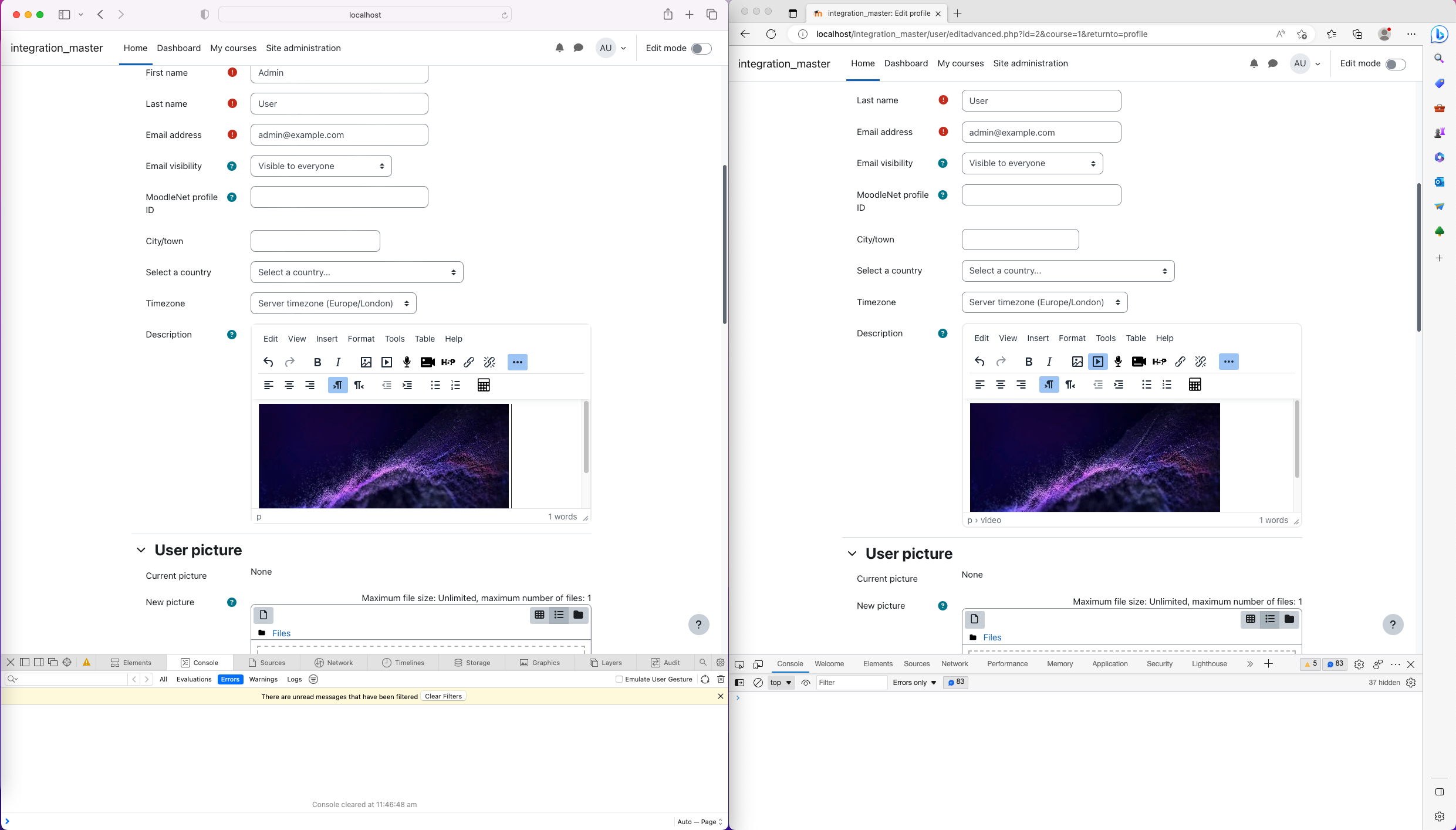This screenshot has height=830, width=1456.
Task: Click insert link icon in right editor
Action: click(1180, 362)
